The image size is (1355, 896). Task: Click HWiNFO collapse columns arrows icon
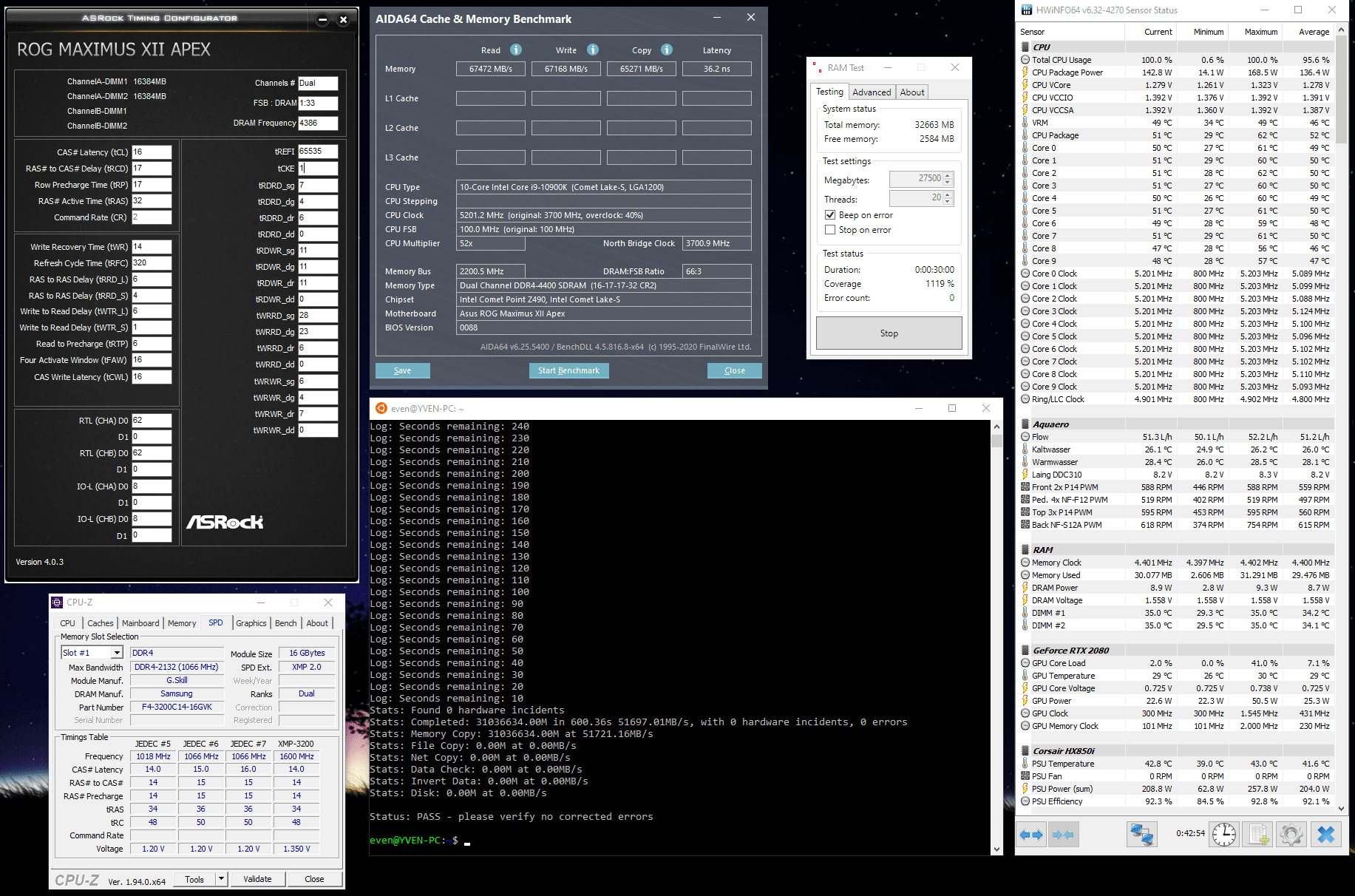tap(1062, 835)
